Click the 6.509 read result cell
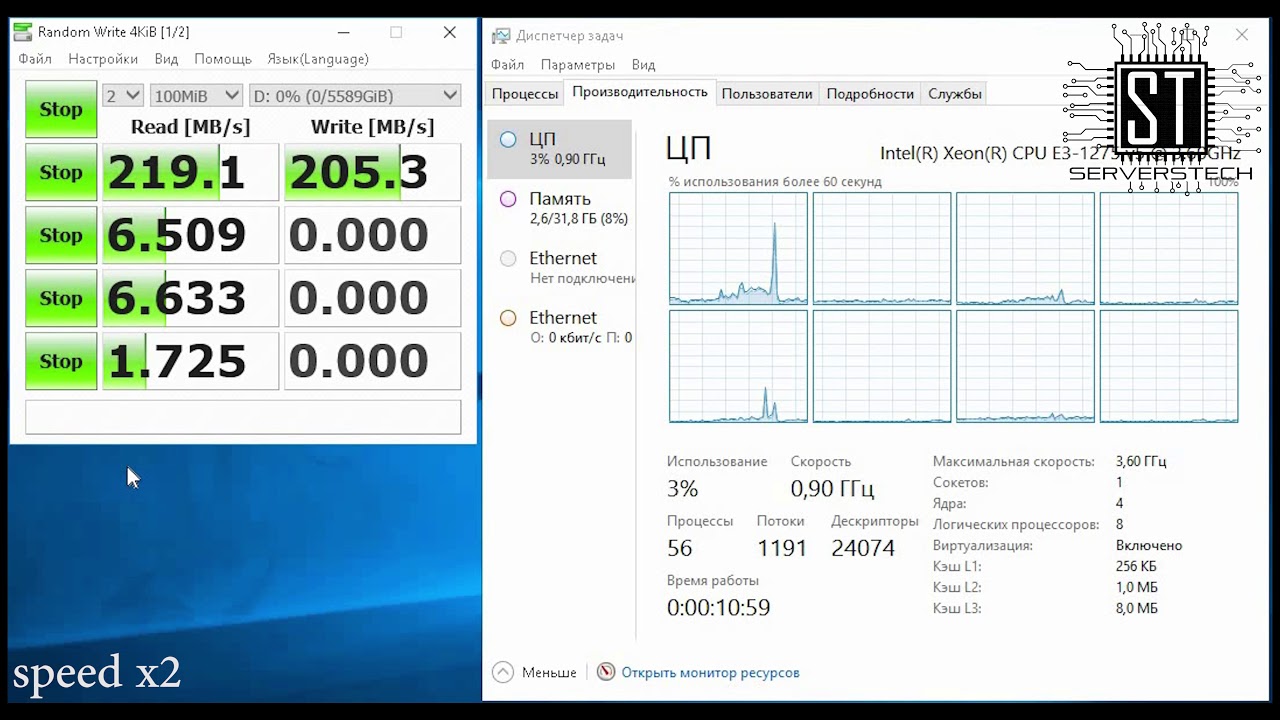Viewport: 1280px width, 720px height. click(190, 235)
